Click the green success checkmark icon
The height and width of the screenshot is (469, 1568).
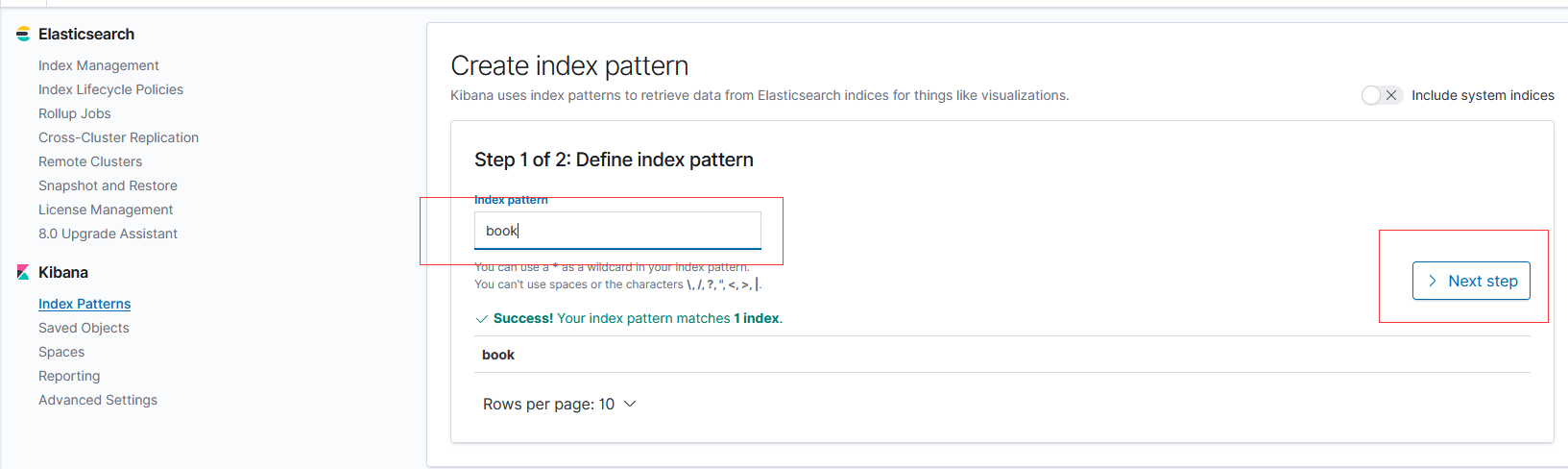point(481,319)
